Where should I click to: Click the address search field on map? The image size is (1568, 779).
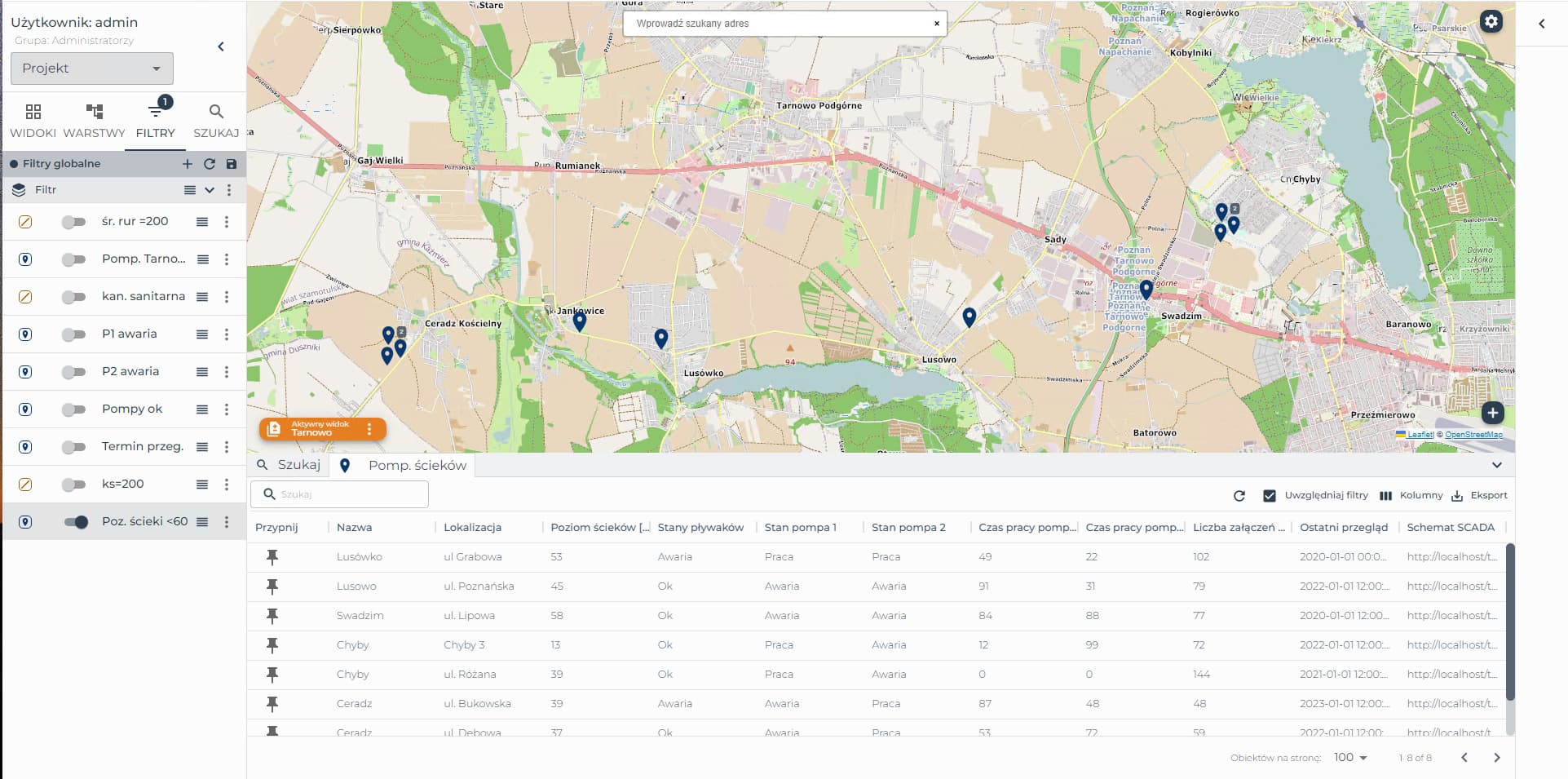[782, 24]
